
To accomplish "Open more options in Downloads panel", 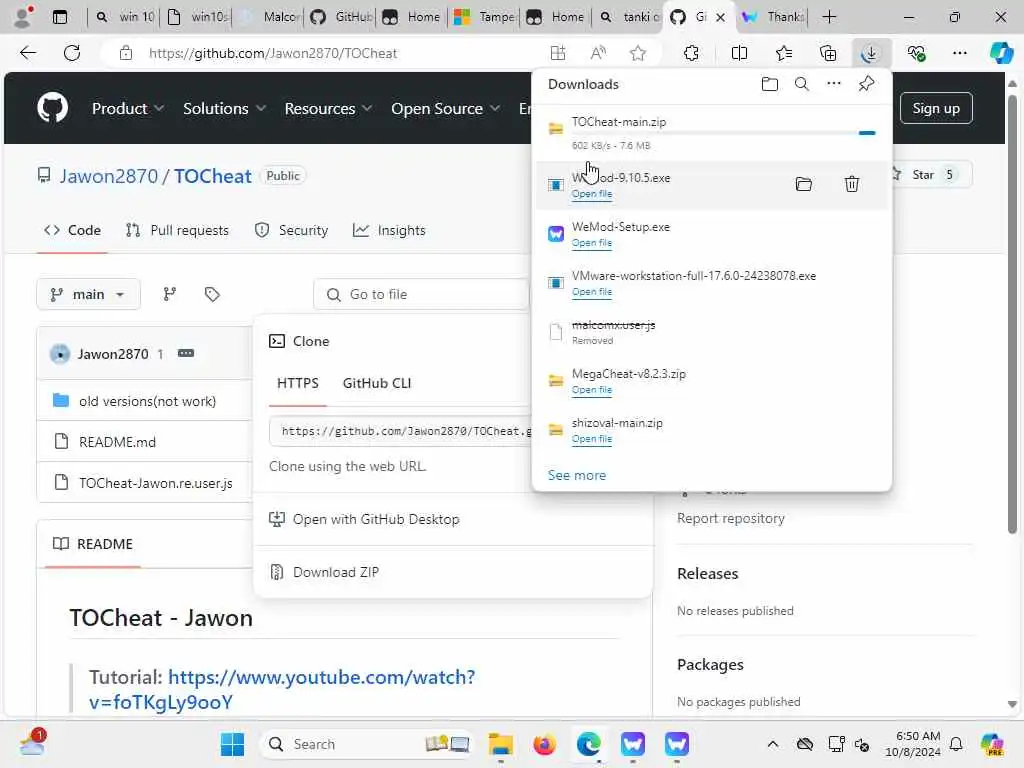I will pos(833,84).
